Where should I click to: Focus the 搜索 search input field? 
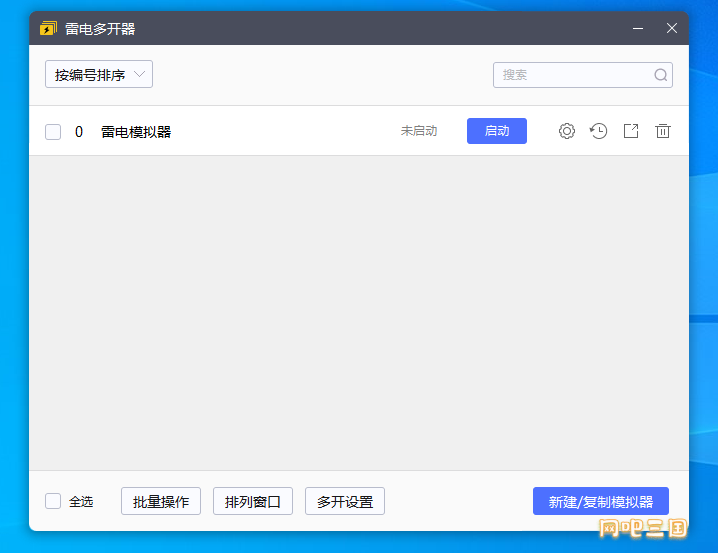click(582, 75)
